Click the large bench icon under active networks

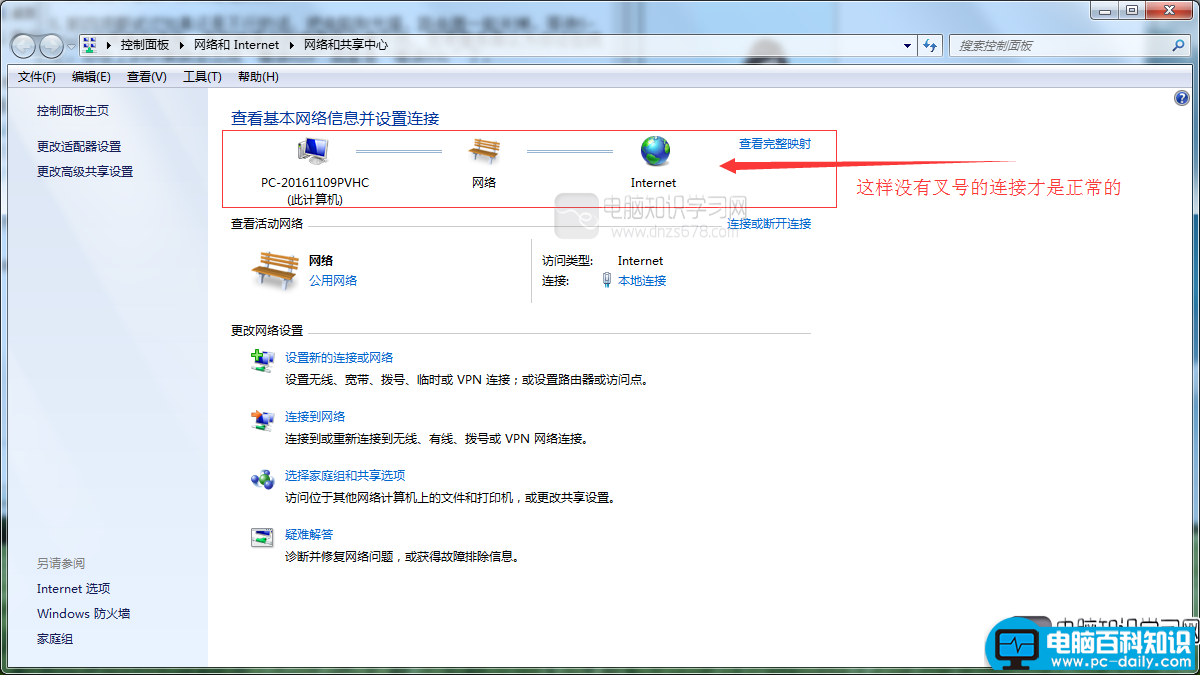tap(274, 270)
